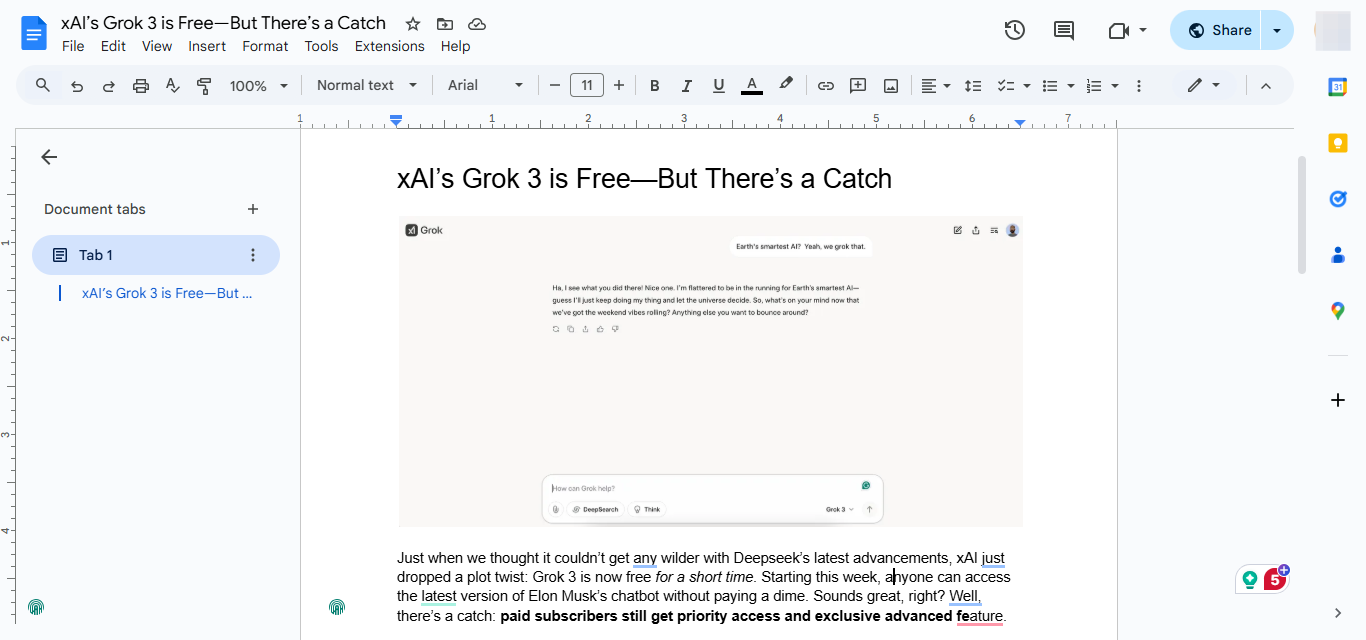Get add-ons plus icon
Image resolution: width=1366 pixels, height=640 pixels.
pyautogui.click(x=1338, y=400)
